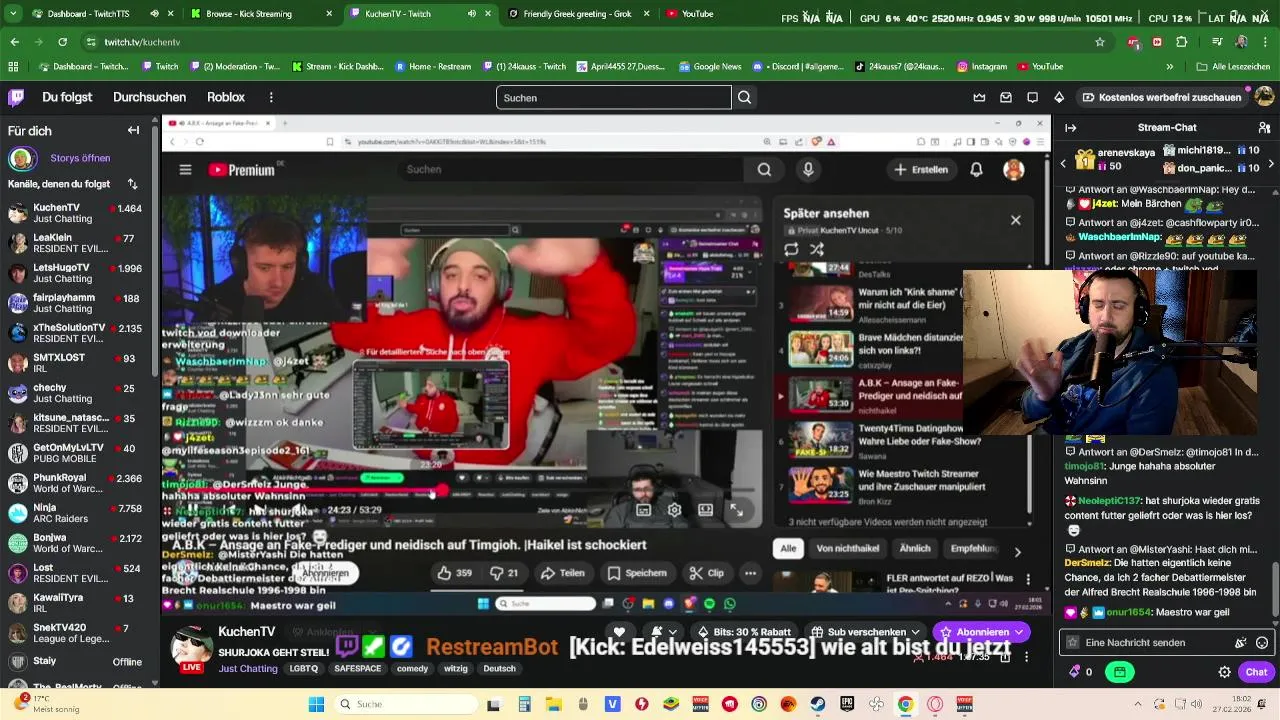
Task: Click the Twitch Suchen search field
Action: 614,97
